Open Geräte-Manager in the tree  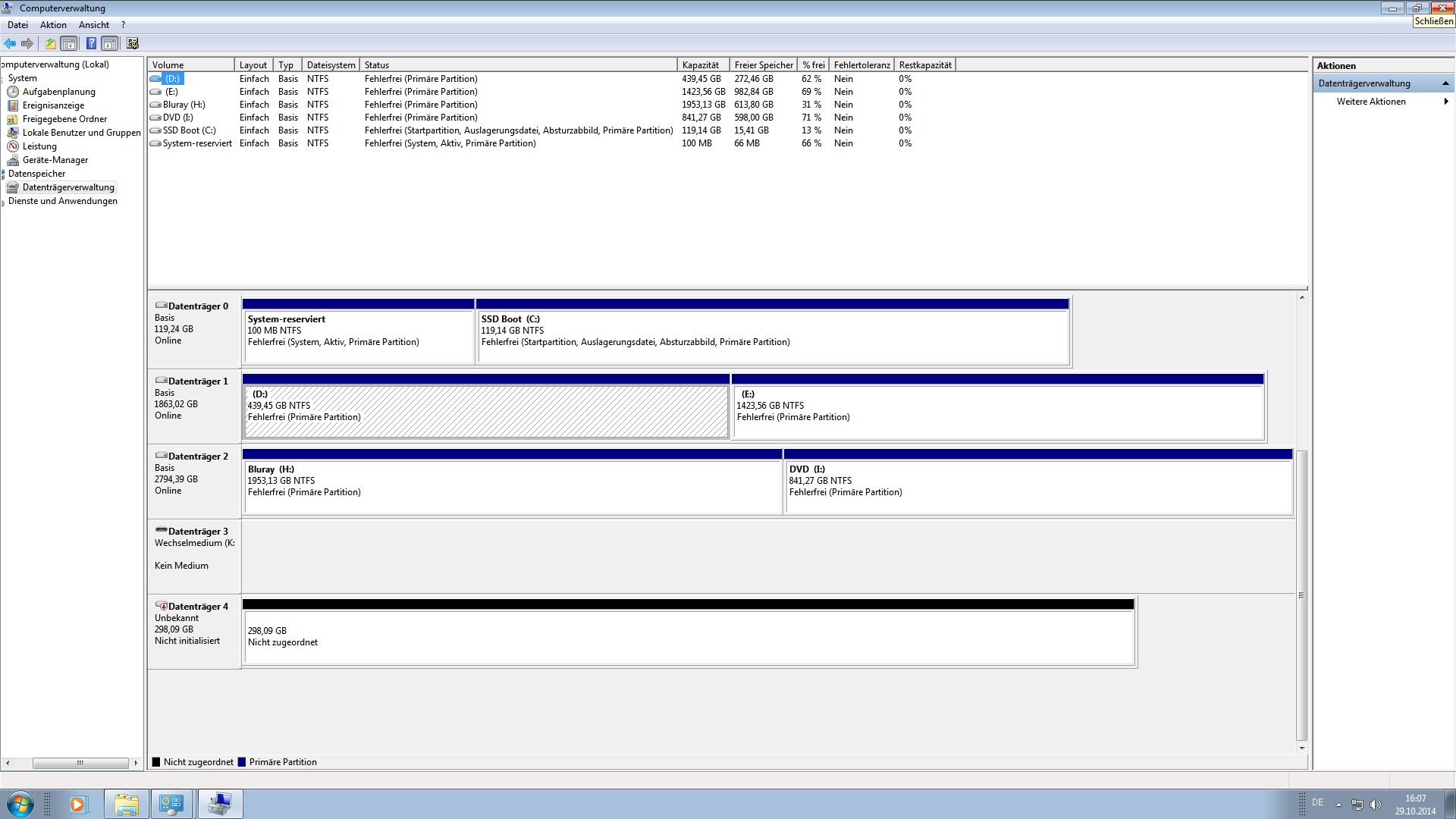pos(55,160)
